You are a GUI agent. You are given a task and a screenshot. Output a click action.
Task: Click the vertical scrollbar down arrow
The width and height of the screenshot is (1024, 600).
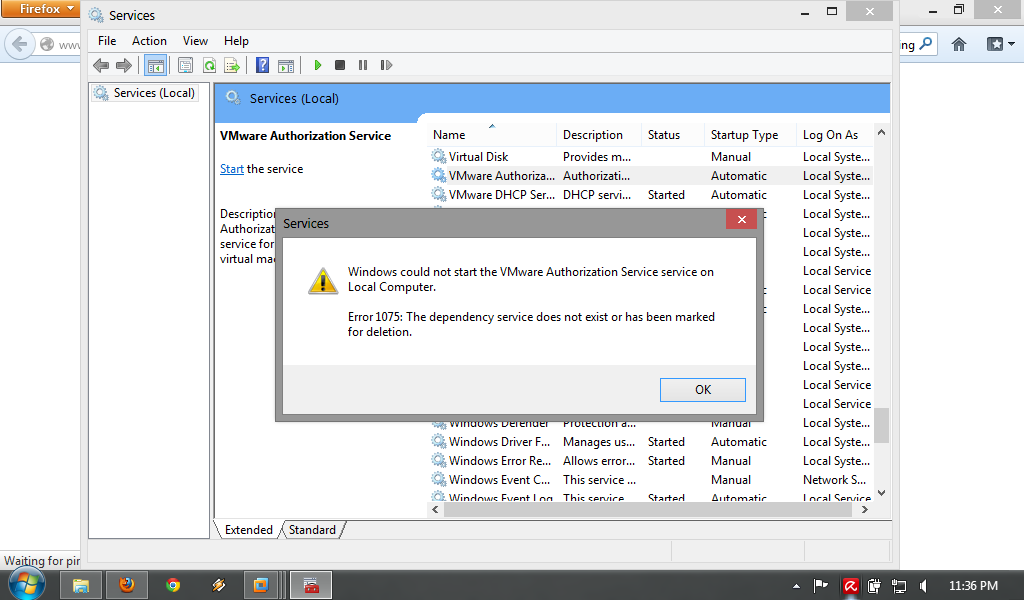point(882,493)
